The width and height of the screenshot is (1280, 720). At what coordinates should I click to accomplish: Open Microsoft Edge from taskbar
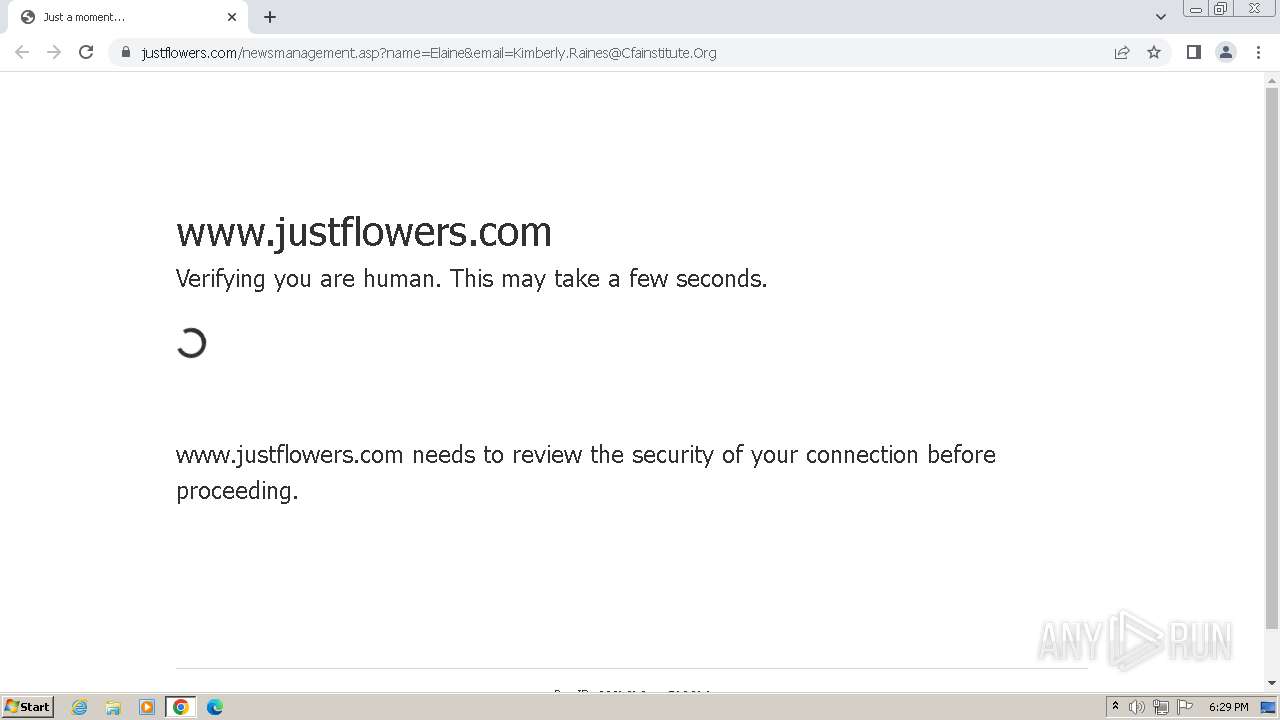[215, 707]
